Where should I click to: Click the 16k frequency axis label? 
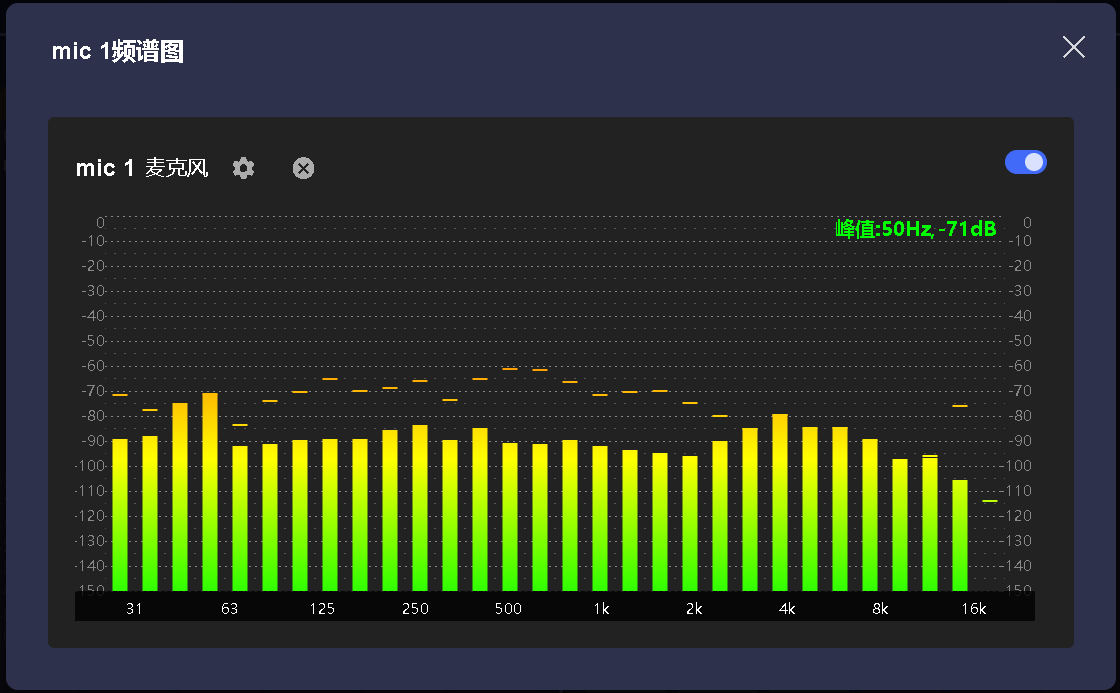(973, 609)
